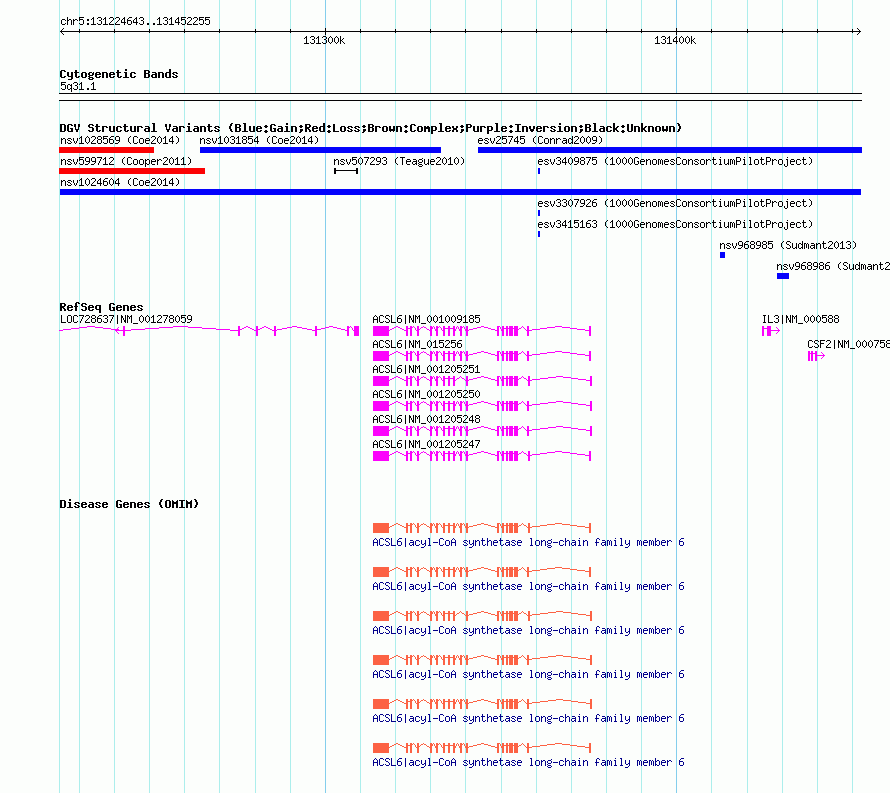The image size is (890, 793).
Task: Open the nsv507293 (Teague2010) label
Action: 399,161
